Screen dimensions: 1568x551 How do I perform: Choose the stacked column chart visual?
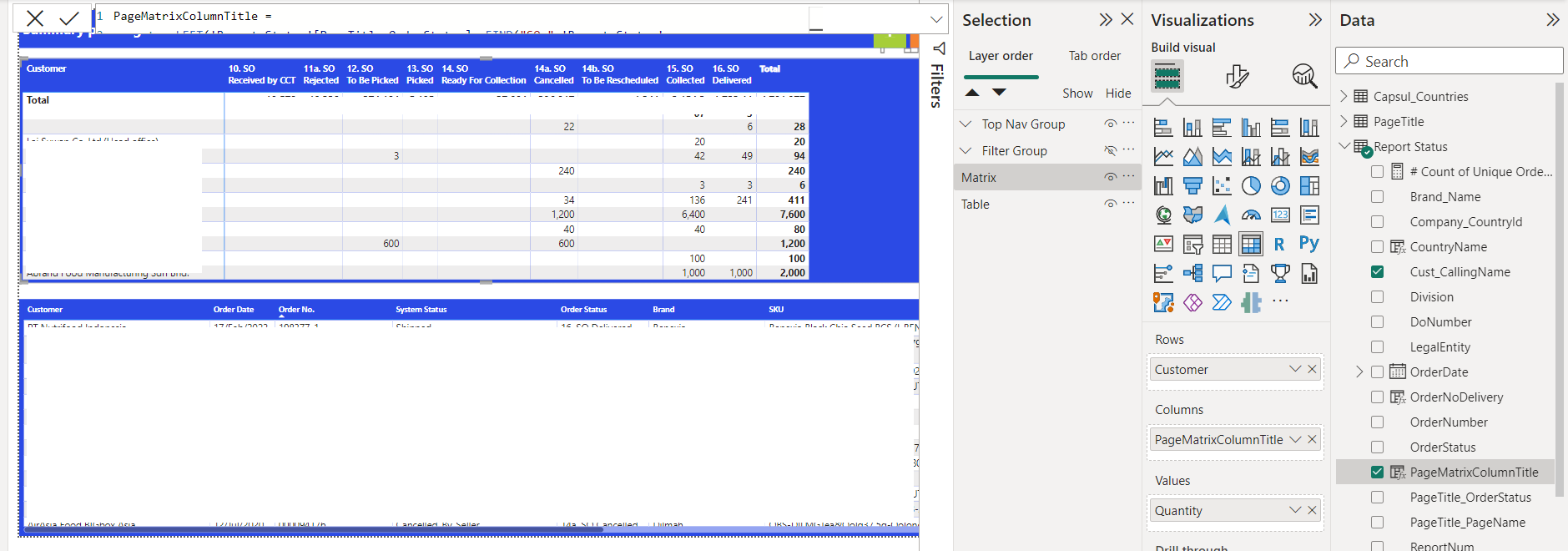pyautogui.click(x=1192, y=127)
